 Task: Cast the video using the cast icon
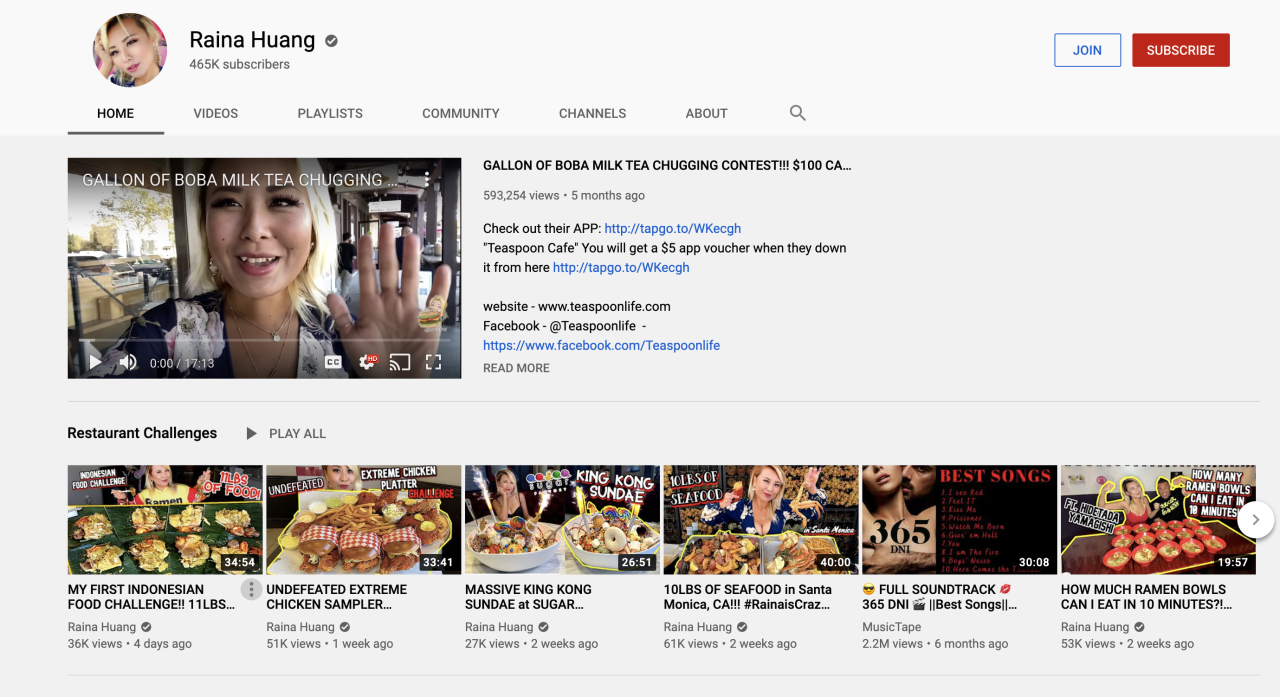point(400,362)
